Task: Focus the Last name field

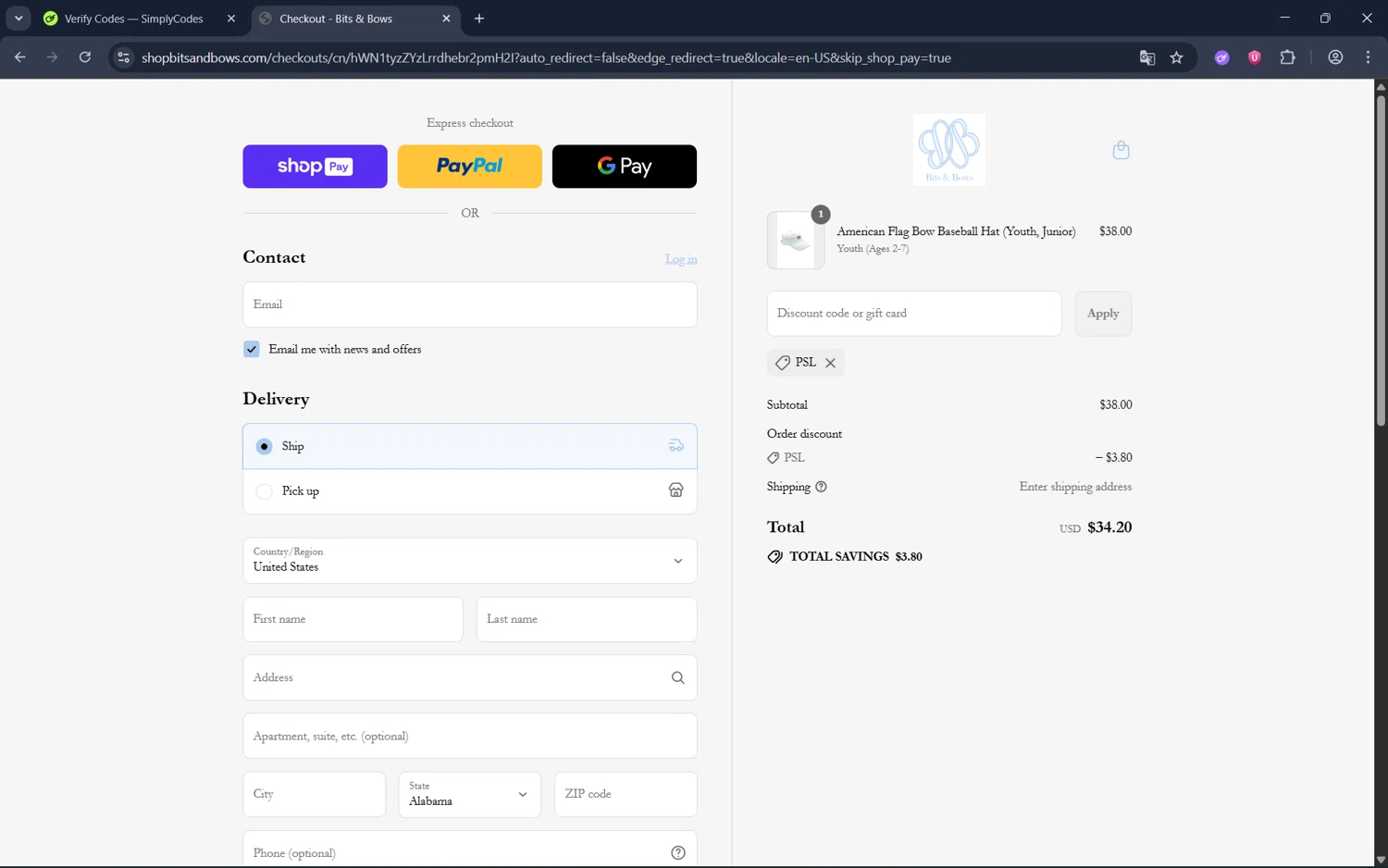Action: click(587, 619)
